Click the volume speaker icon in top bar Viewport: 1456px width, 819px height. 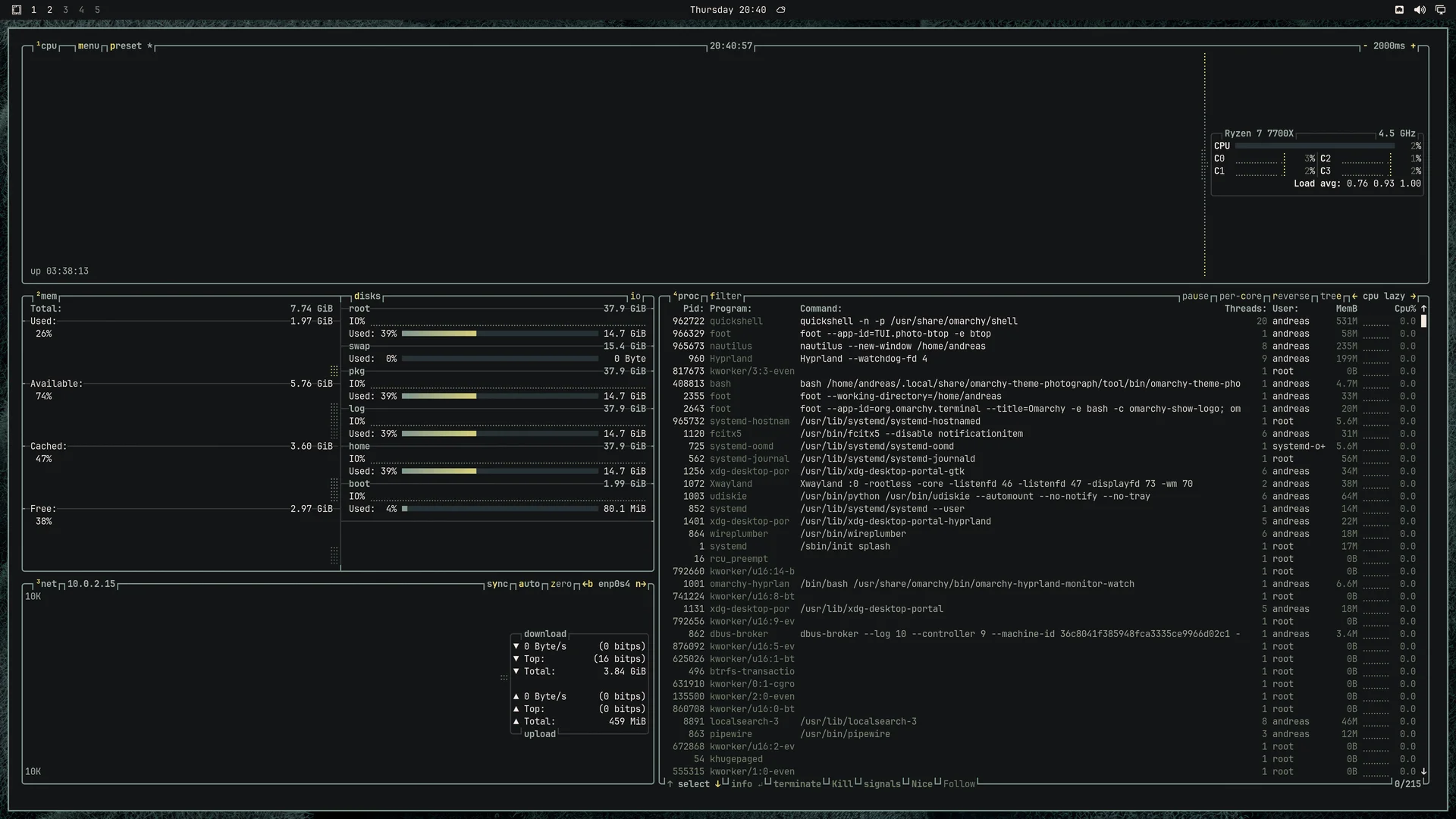(1420, 10)
